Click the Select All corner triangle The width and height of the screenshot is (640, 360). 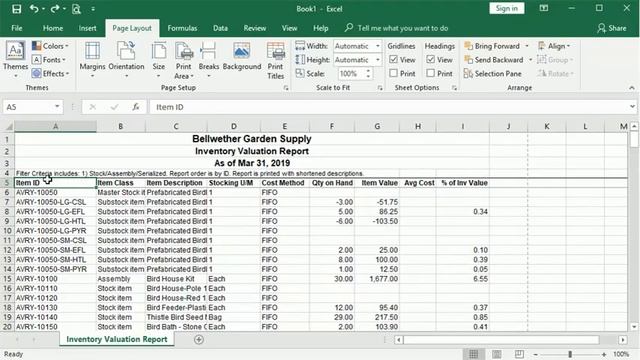click(x=8, y=127)
